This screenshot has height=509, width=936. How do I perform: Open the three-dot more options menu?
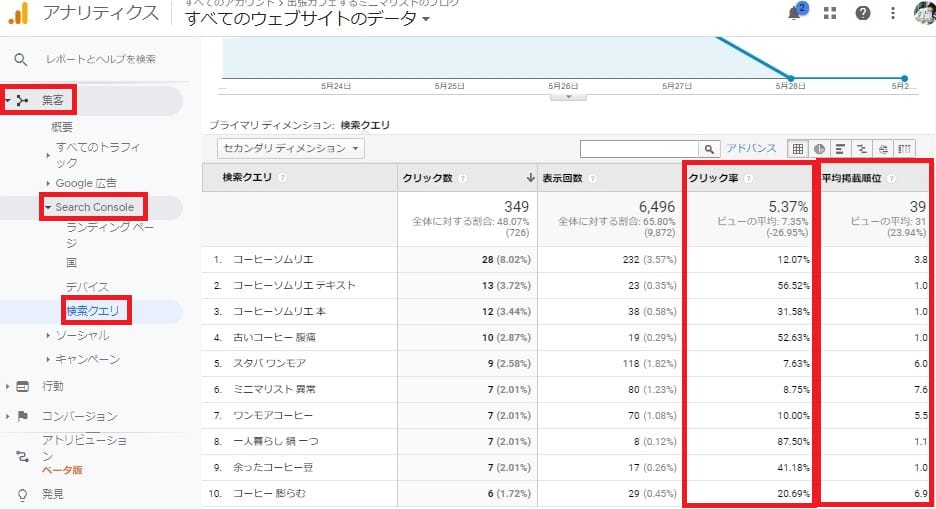coord(893,13)
